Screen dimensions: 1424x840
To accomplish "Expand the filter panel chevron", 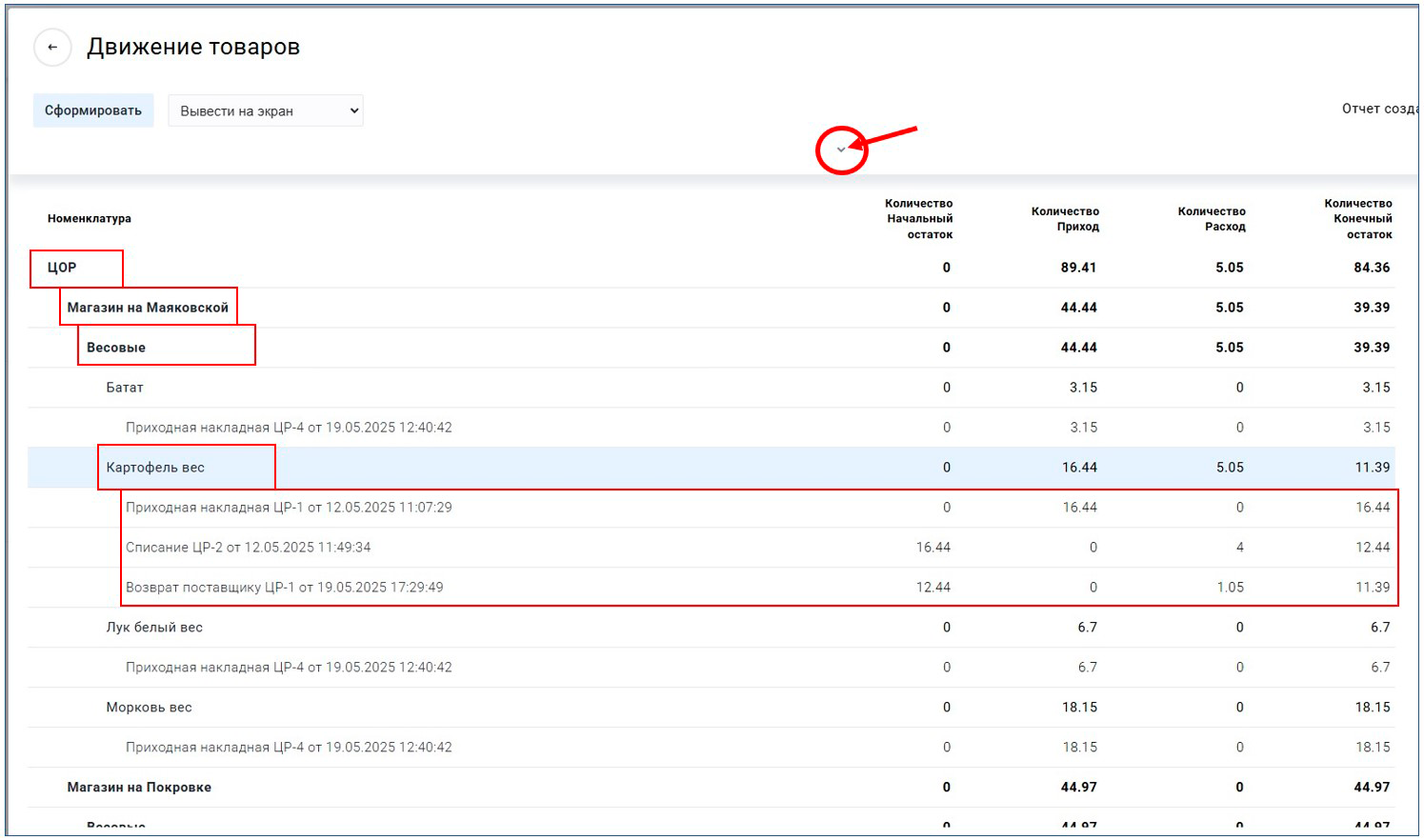I will click(x=841, y=150).
